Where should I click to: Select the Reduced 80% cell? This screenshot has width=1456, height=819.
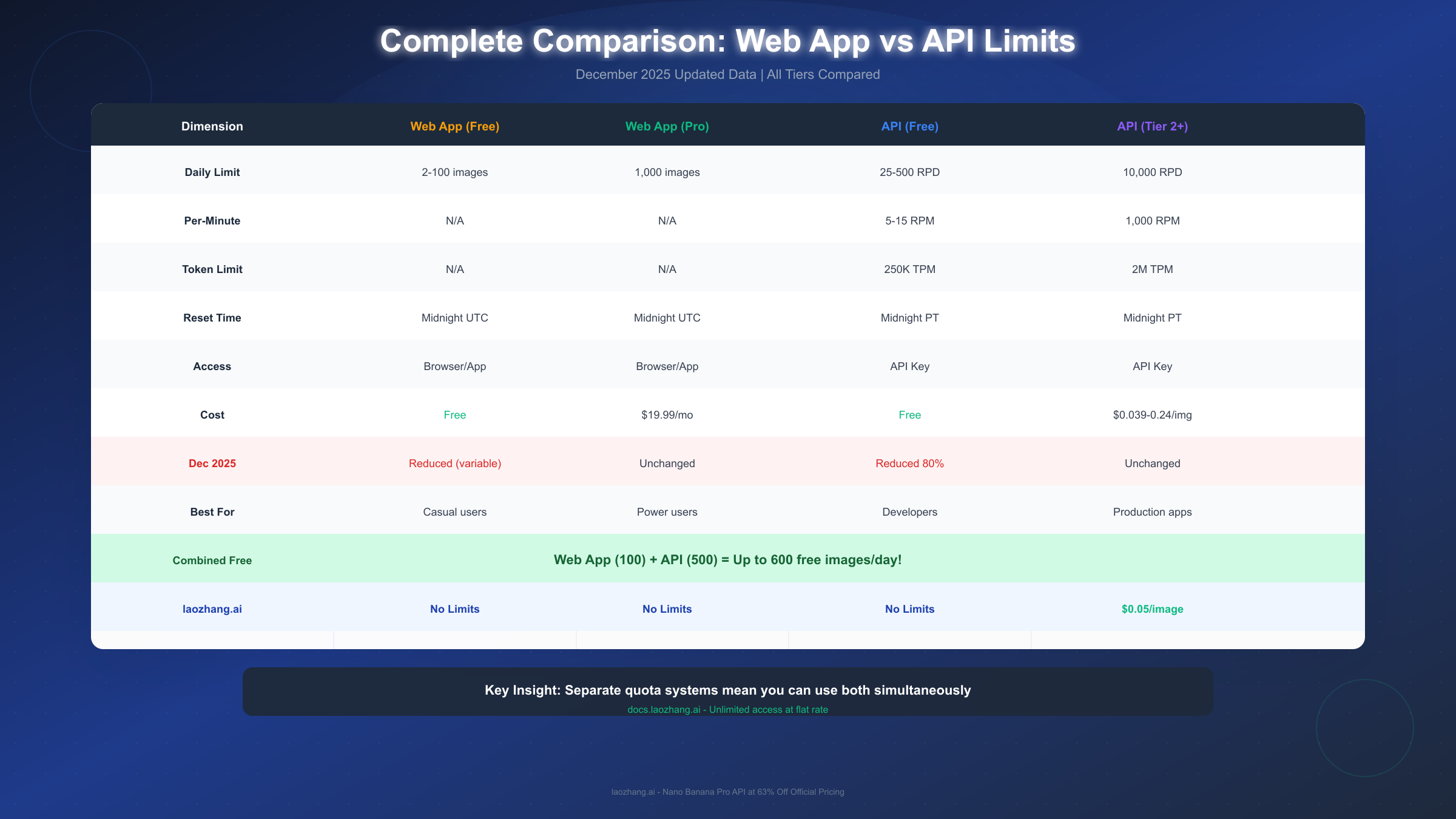pos(909,463)
